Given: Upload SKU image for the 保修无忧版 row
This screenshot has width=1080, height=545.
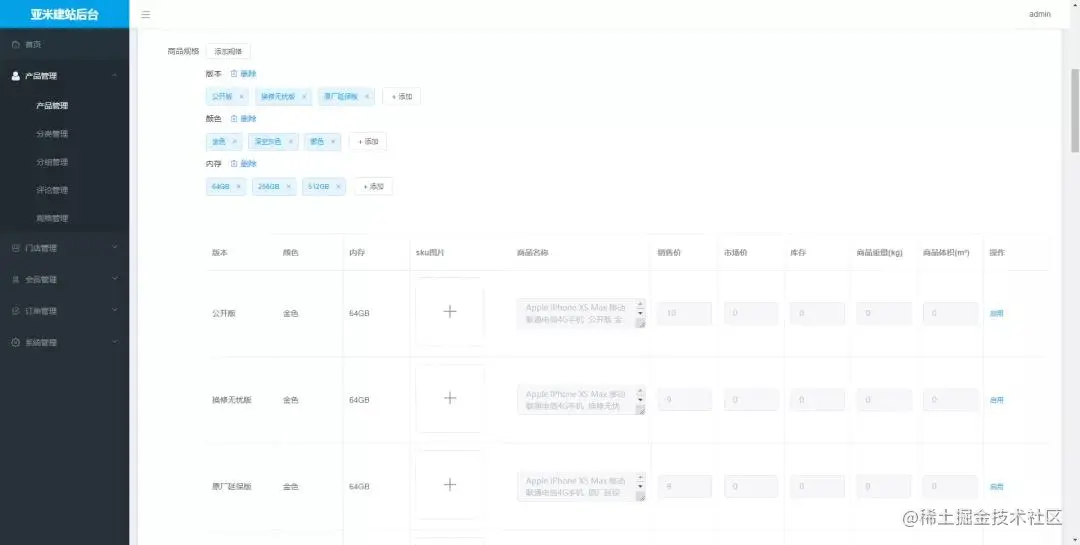Looking at the screenshot, I should 450,398.
